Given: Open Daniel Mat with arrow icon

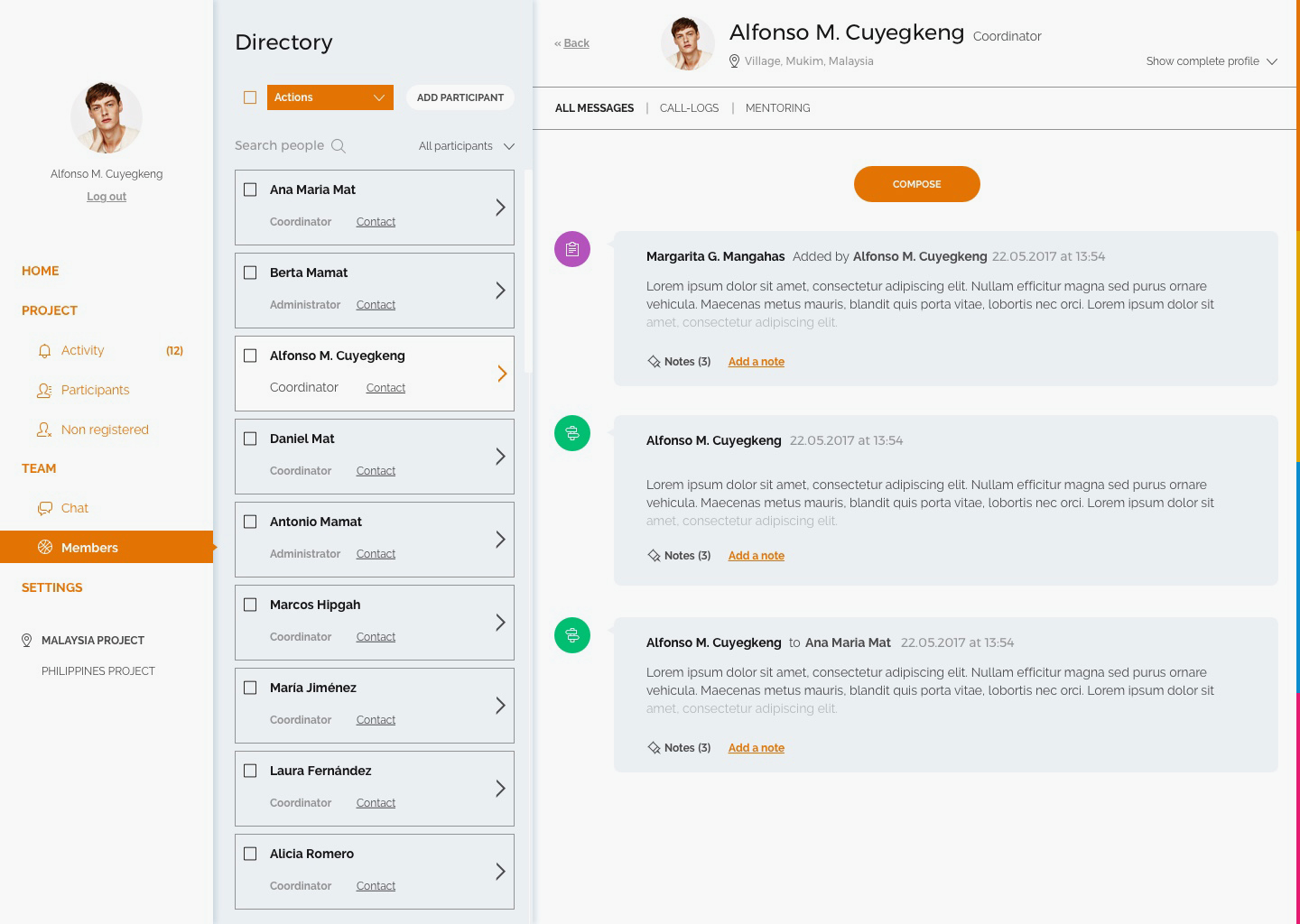Looking at the screenshot, I should tap(500, 457).
